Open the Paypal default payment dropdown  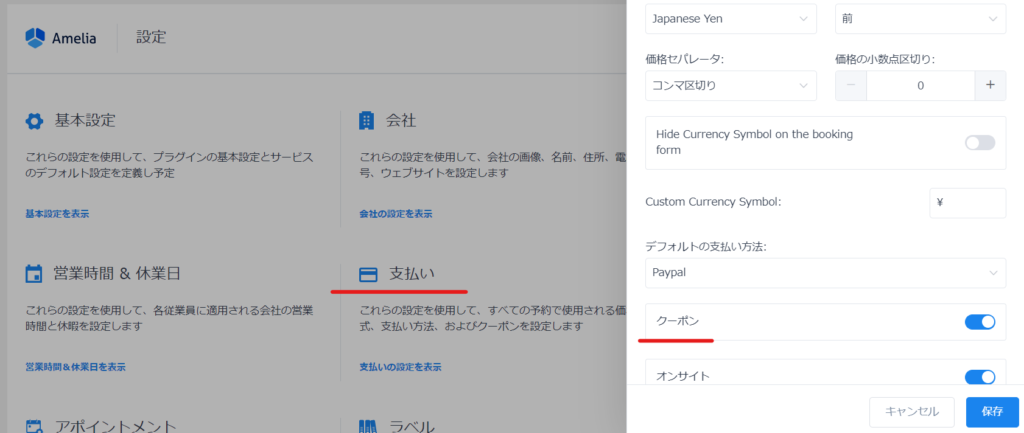point(825,272)
